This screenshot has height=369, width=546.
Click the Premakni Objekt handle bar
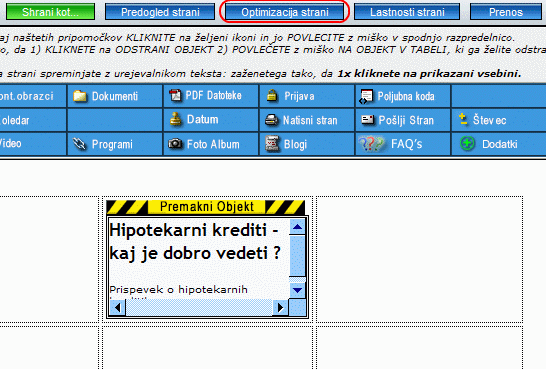point(206,207)
